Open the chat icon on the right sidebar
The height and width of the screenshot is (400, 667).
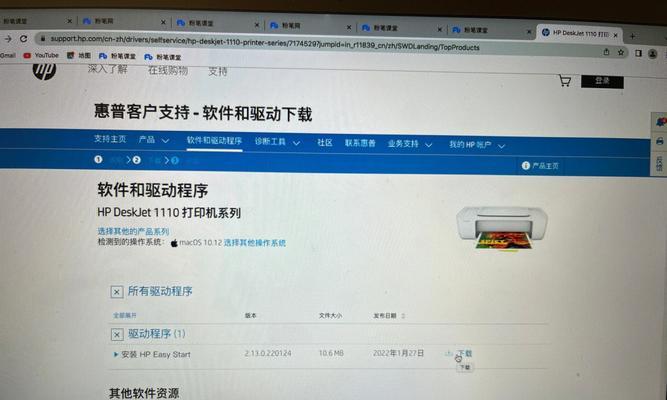pyautogui.click(x=660, y=122)
